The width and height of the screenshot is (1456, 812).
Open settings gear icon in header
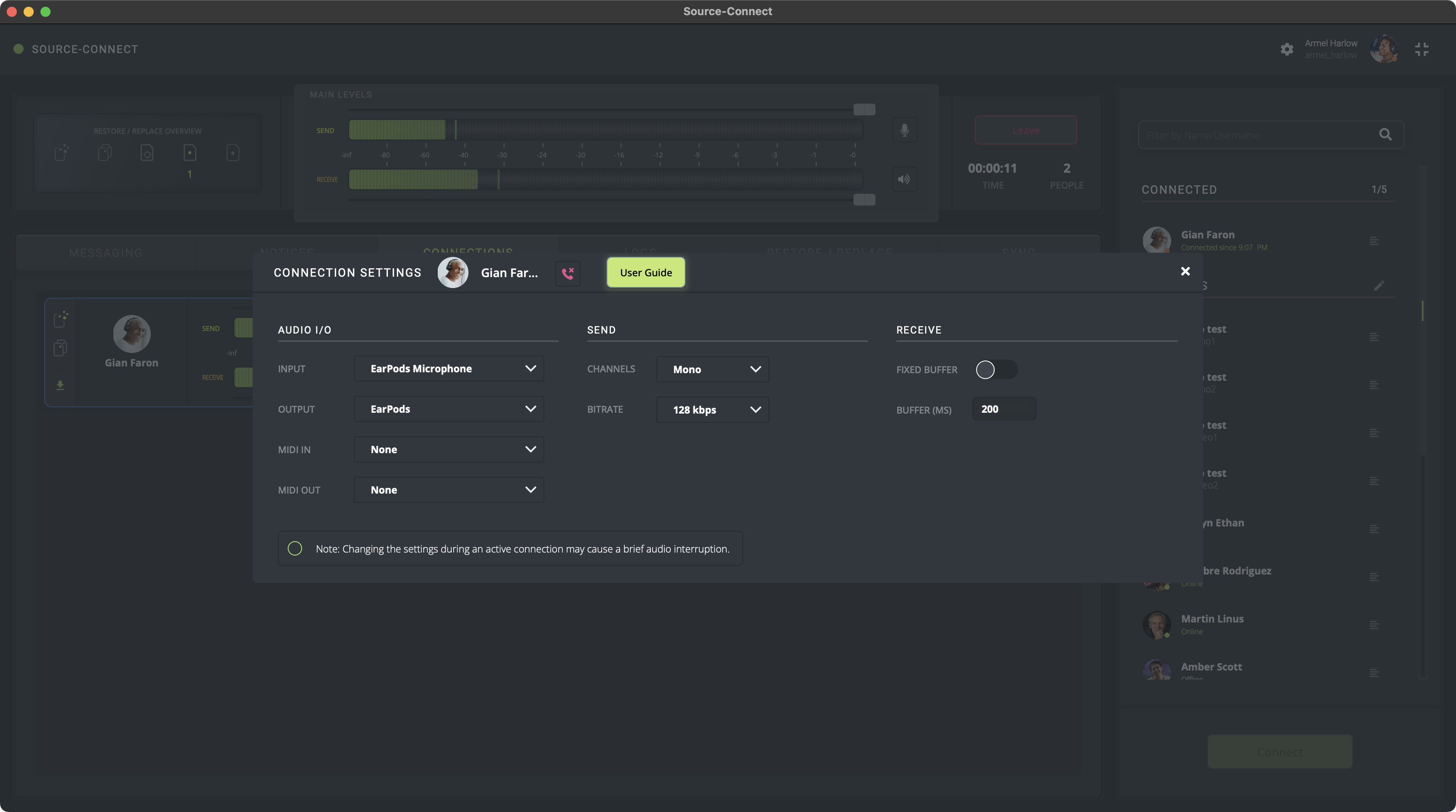click(x=1287, y=49)
